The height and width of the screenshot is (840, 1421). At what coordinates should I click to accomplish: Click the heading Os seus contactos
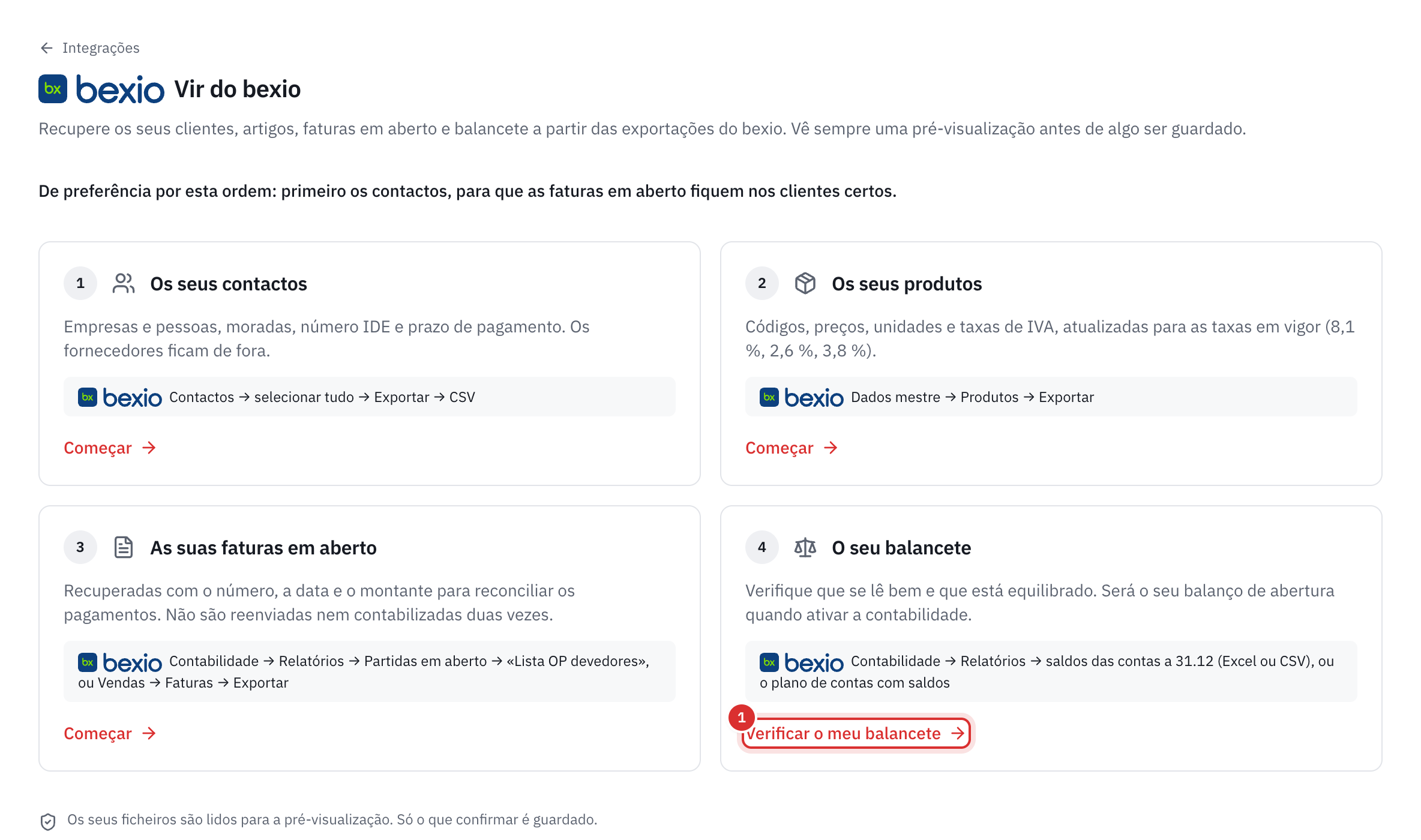pyautogui.click(x=229, y=284)
